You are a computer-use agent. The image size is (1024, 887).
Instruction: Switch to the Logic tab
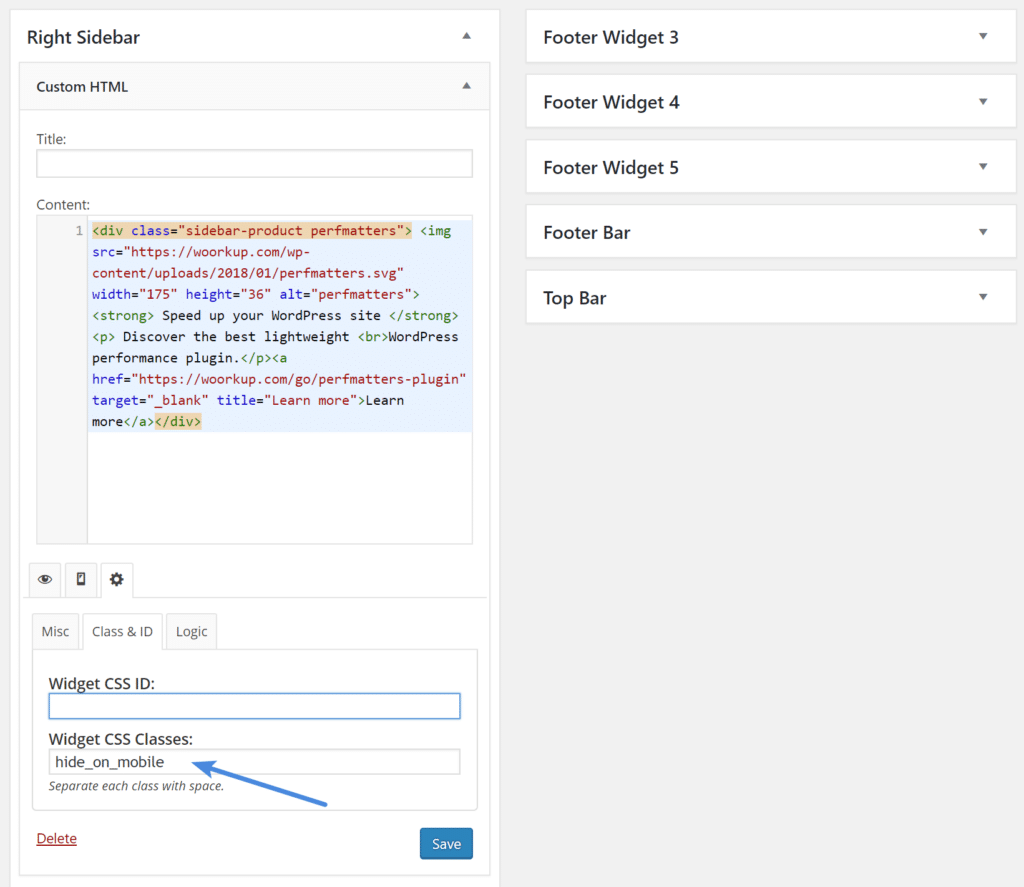coord(191,632)
